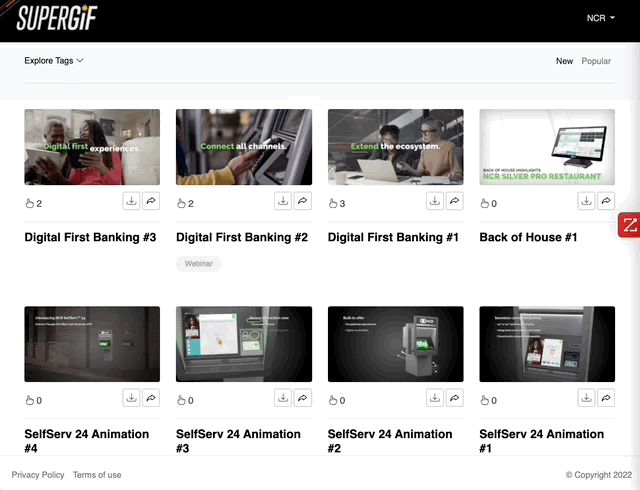Share SelfServ 24 Animation #3 GIF
Viewport: 640px width, 490px height.
pyautogui.click(x=302, y=398)
